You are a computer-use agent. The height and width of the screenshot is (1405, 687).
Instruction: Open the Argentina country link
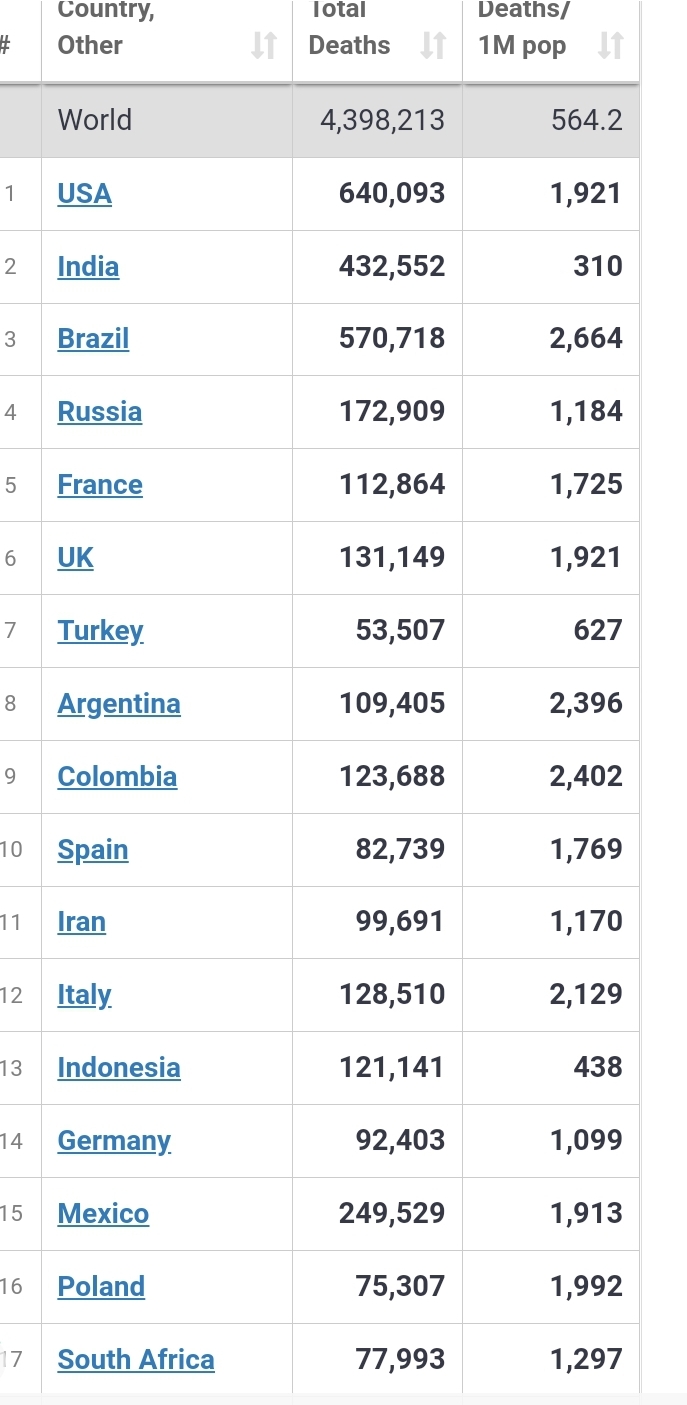click(x=119, y=704)
